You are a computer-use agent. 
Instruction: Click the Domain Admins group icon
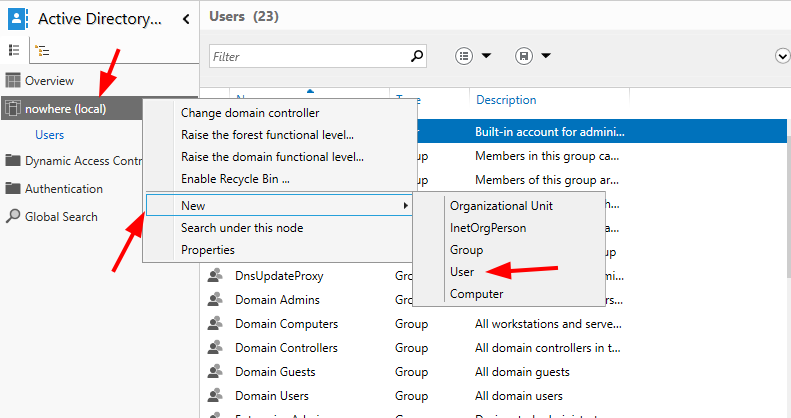(215, 299)
